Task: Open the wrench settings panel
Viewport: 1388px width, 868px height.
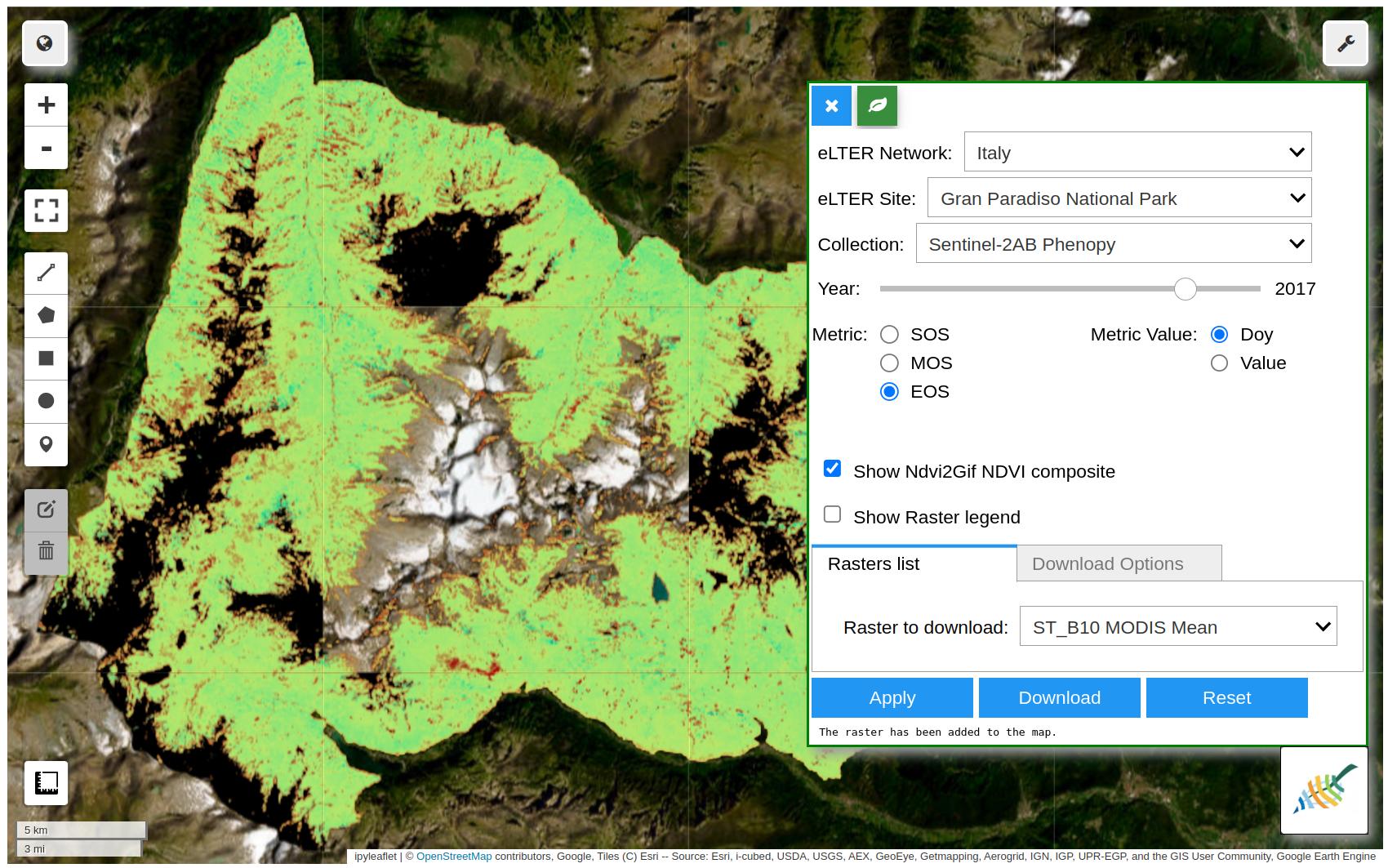Action: [x=1345, y=43]
